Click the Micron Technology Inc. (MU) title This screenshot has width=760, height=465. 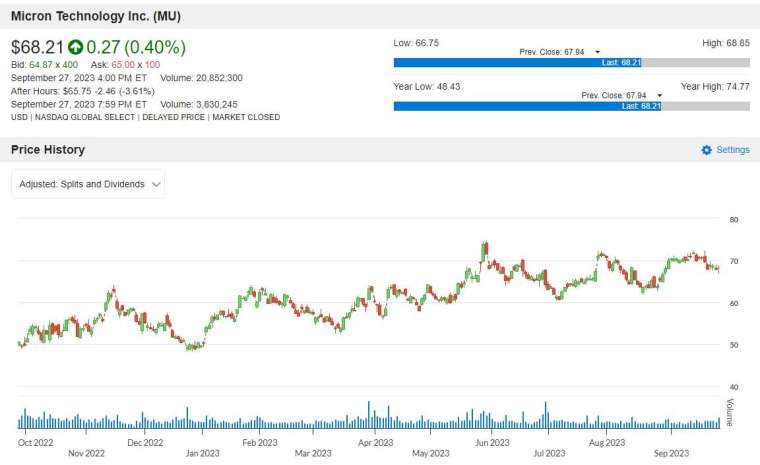[x=95, y=16]
